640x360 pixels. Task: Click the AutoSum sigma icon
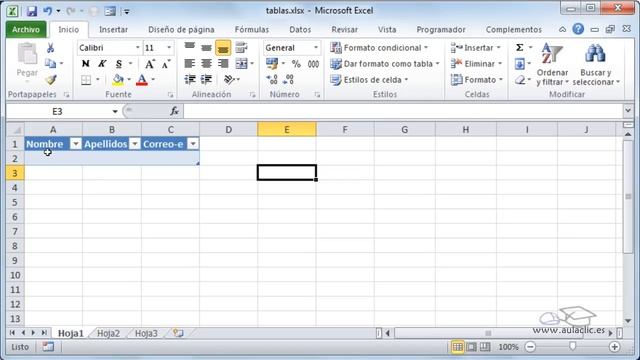pyautogui.click(x=520, y=48)
